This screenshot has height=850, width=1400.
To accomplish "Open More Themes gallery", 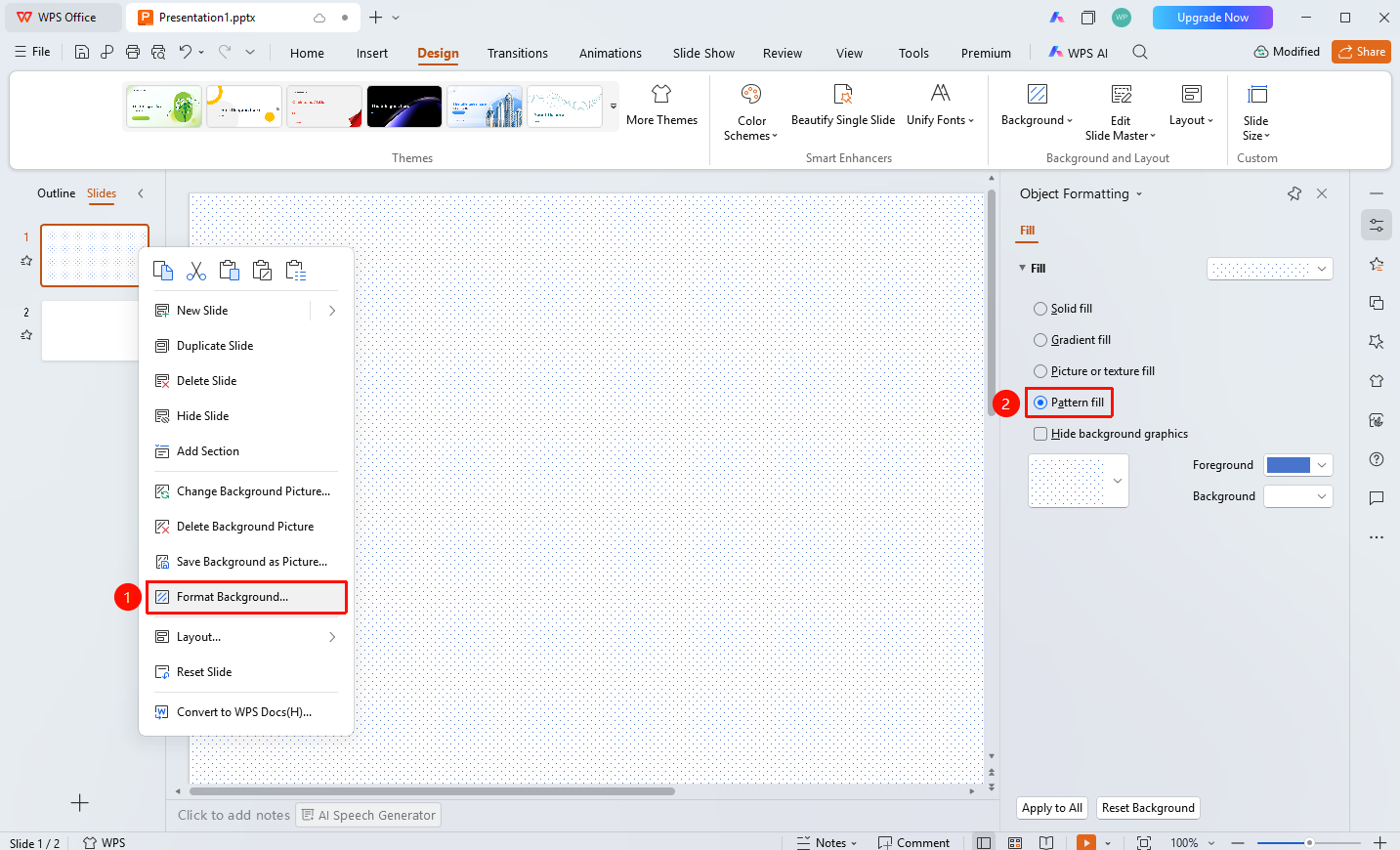I will click(661, 106).
